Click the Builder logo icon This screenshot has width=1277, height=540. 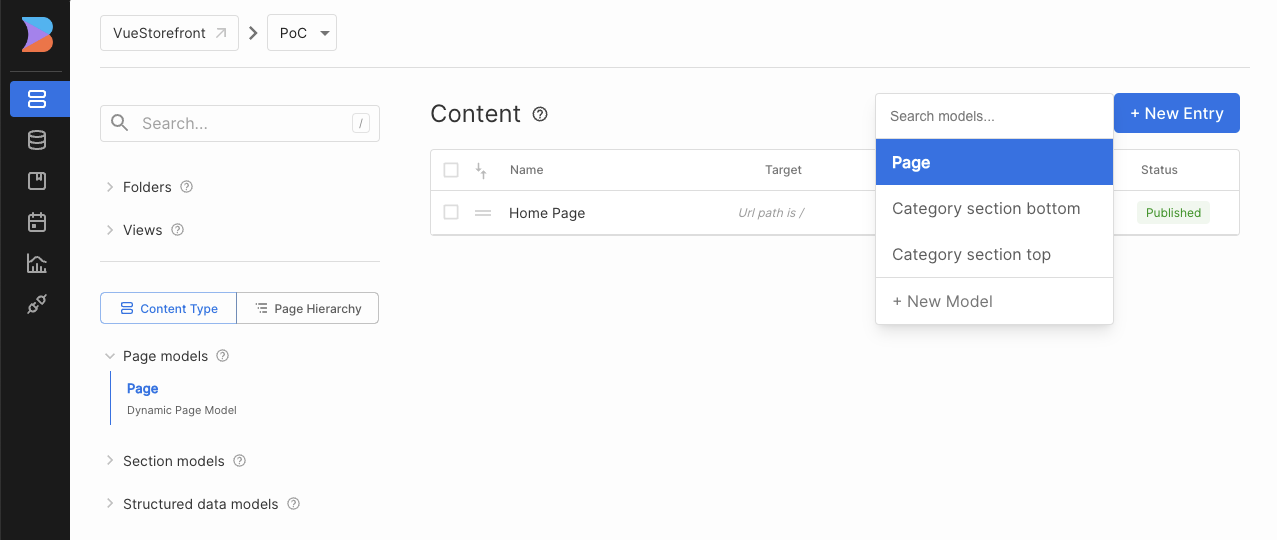click(x=37, y=35)
